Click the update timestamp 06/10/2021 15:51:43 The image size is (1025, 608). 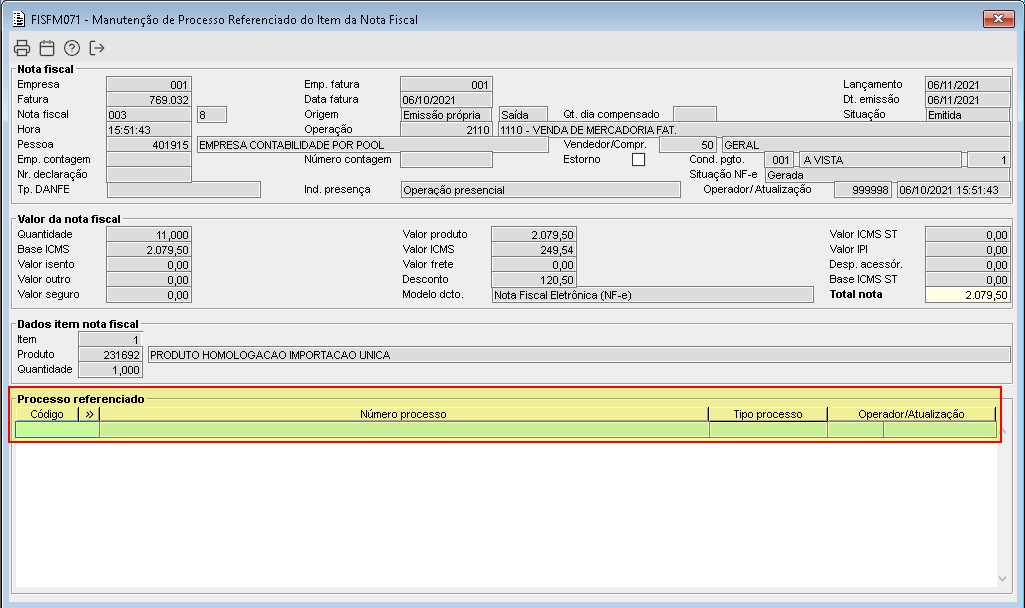coord(953,190)
